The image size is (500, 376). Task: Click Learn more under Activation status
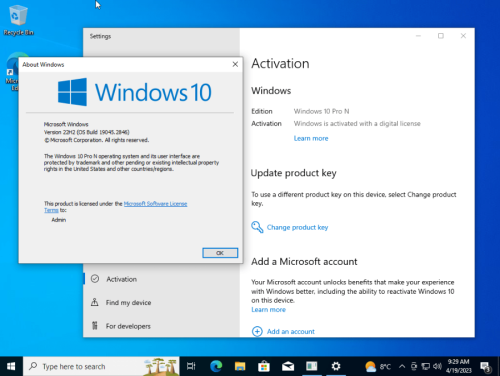[311, 138]
